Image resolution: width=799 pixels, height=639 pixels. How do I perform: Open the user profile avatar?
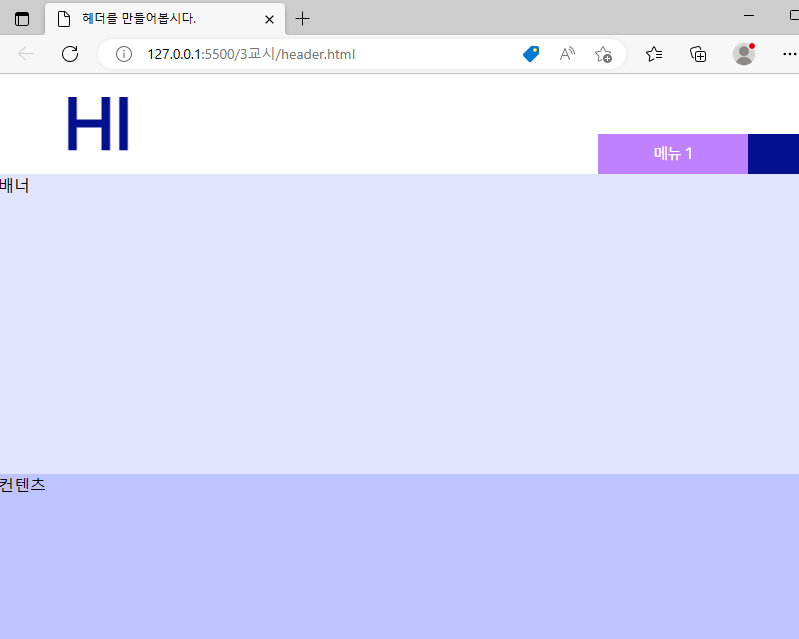[743, 54]
